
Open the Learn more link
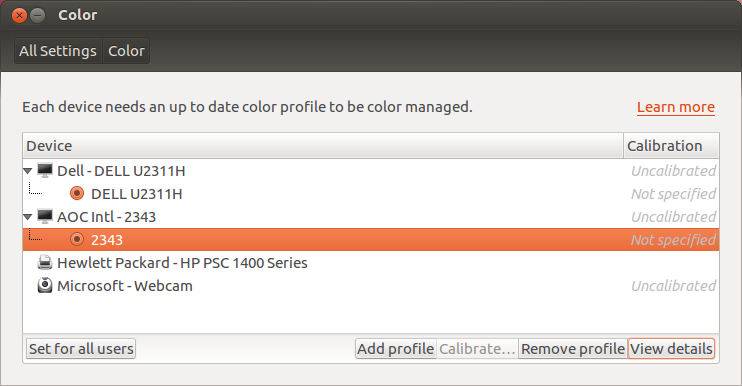coord(676,107)
